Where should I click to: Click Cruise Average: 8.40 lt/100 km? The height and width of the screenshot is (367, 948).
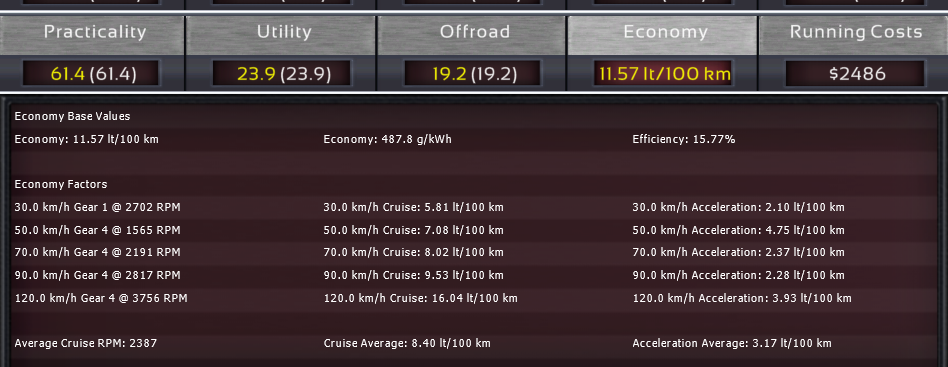click(407, 343)
